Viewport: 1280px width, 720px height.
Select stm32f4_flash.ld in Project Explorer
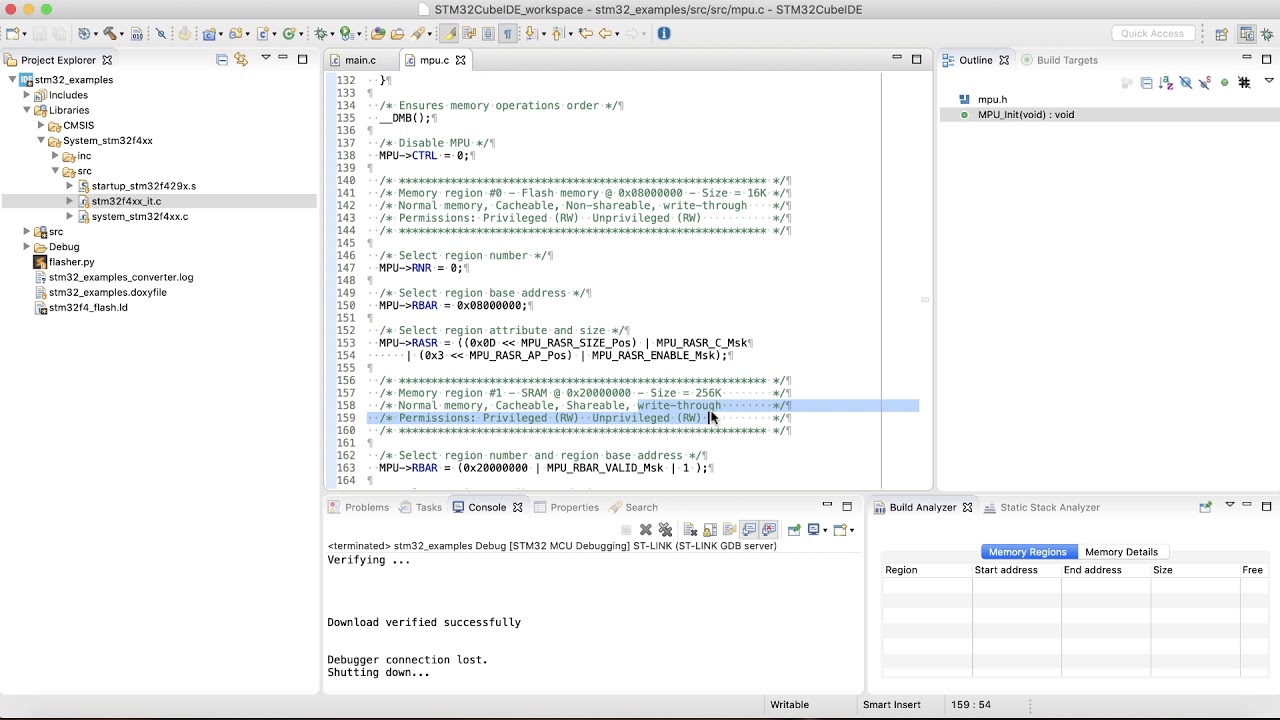[88, 308]
